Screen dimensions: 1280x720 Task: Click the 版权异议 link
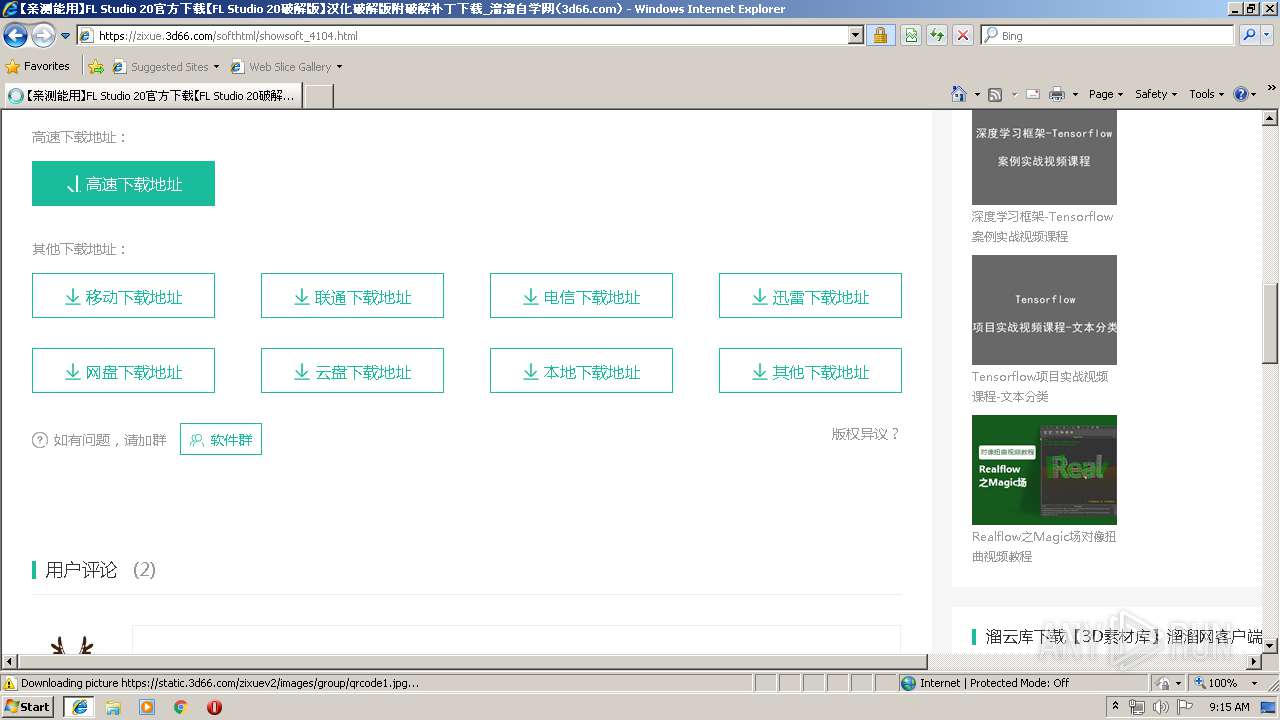[x=866, y=434]
